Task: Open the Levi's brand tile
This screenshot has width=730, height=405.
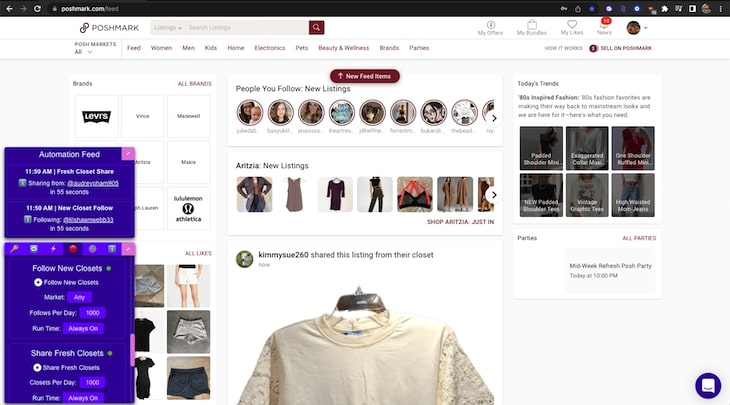Action: [x=97, y=116]
